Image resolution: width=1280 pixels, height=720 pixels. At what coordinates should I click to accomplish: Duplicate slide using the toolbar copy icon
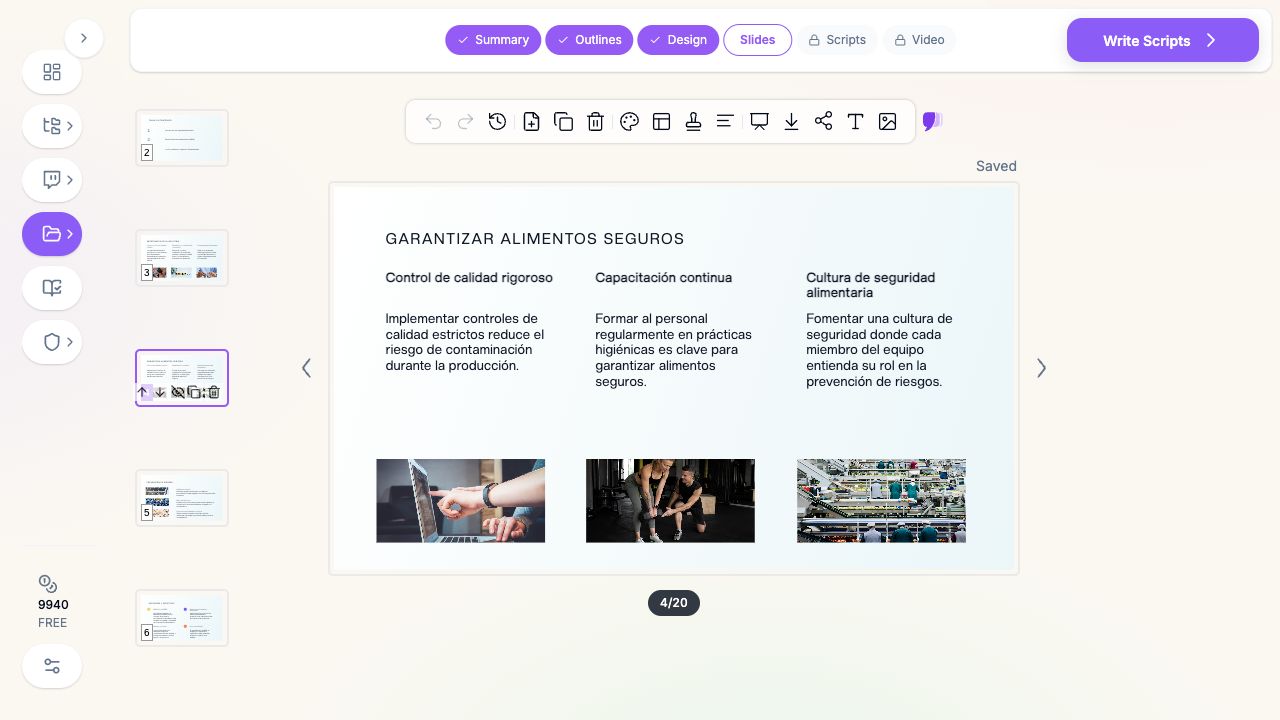(563, 122)
